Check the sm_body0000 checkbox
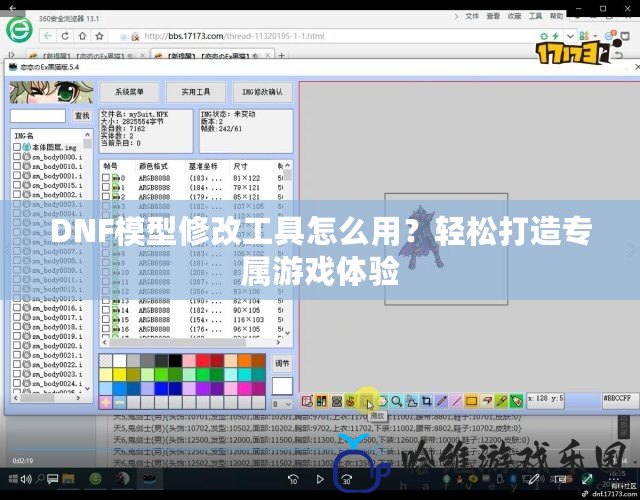This screenshot has height=500, width=640. point(17,156)
